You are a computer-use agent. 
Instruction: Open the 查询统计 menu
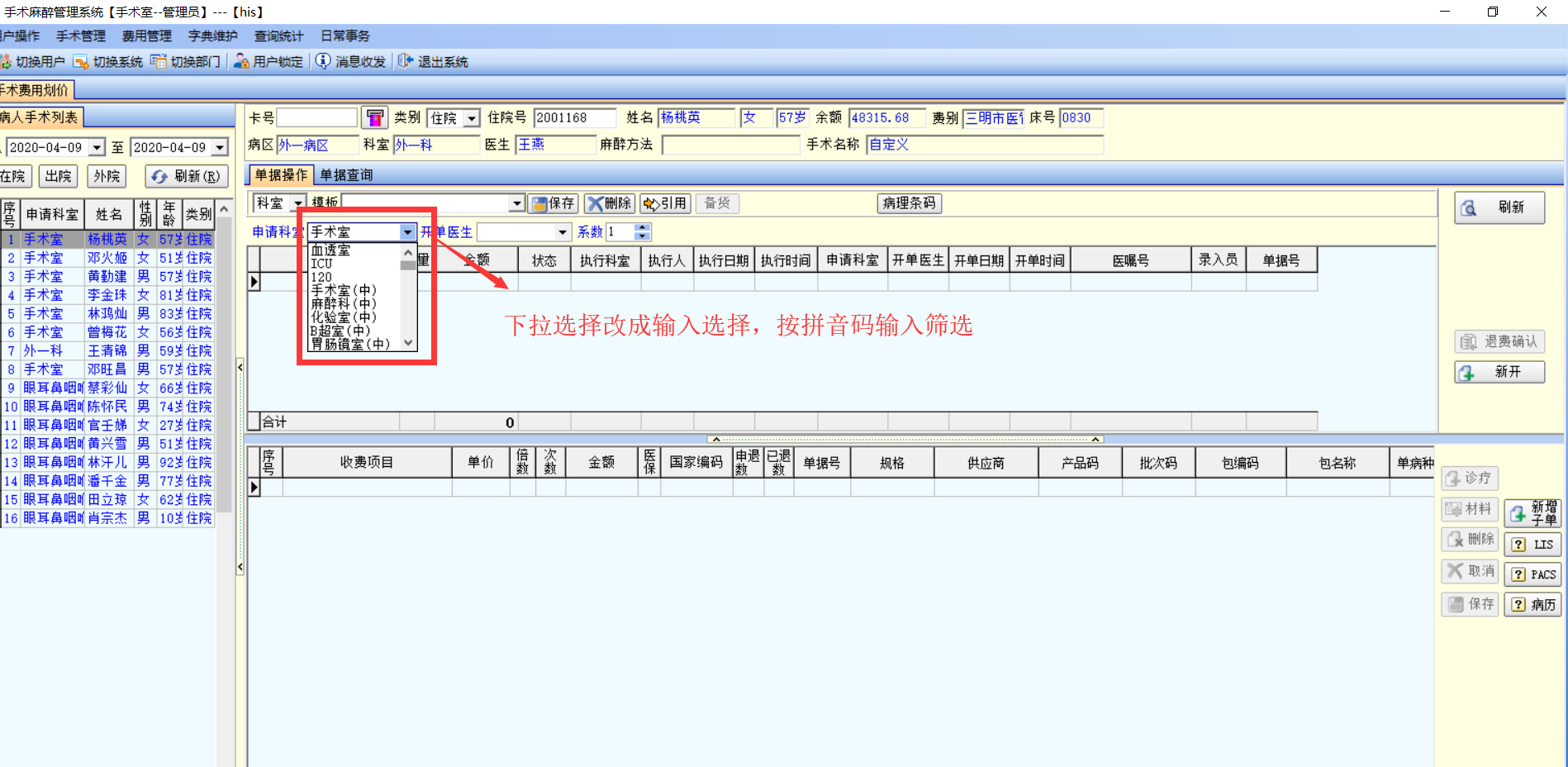pyautogui.click(x=279, y=36)
